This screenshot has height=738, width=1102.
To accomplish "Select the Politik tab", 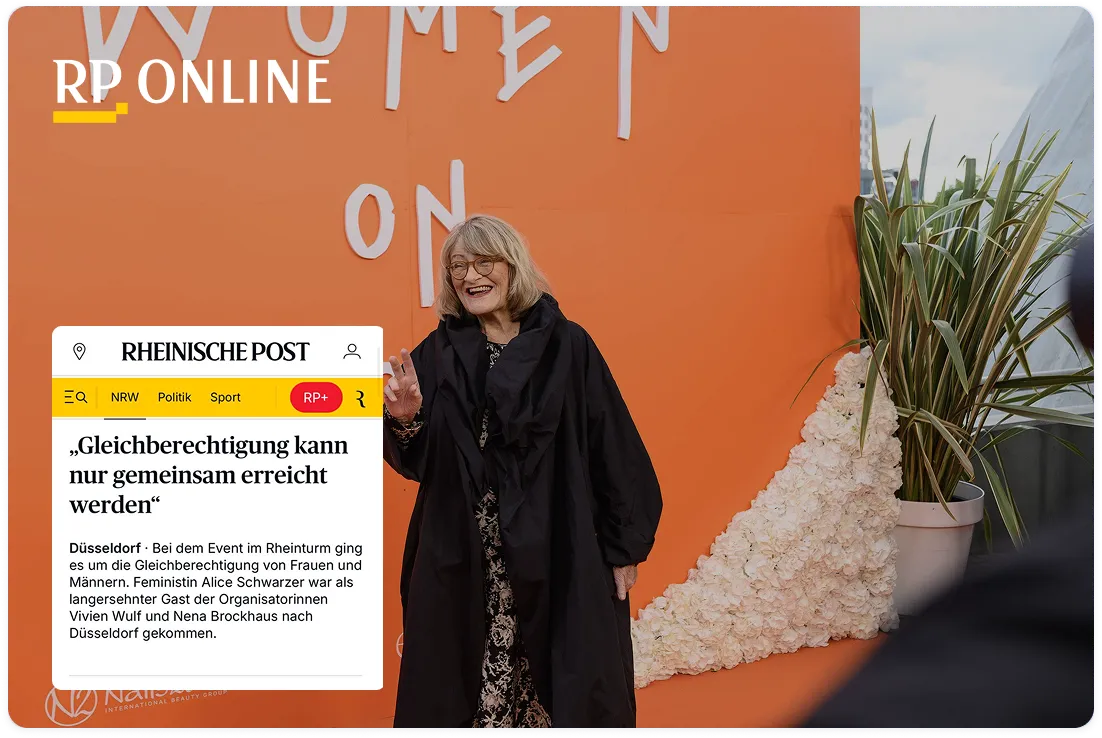I will tap(174, 398).
